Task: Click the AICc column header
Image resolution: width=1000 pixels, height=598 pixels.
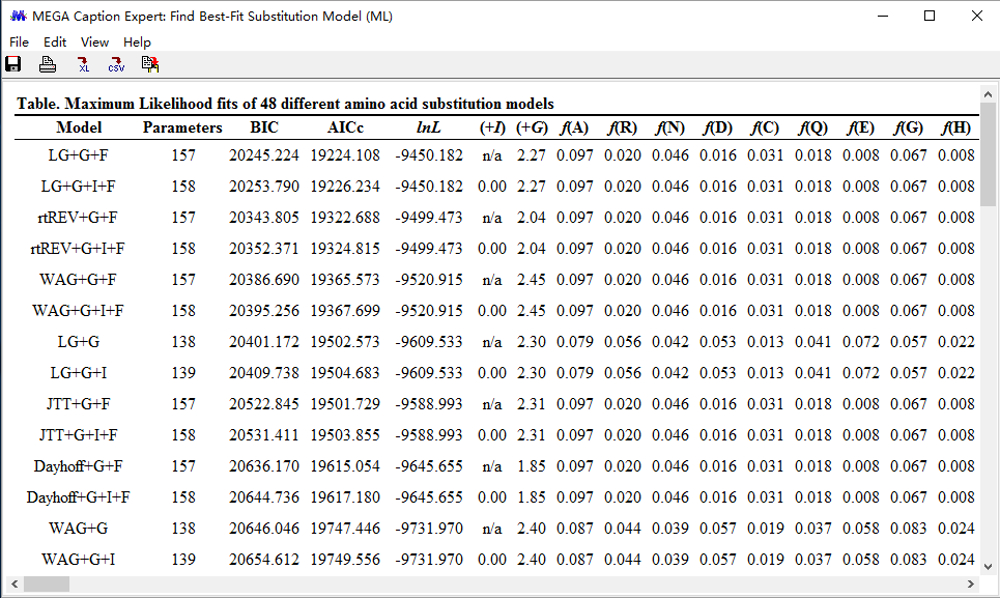Action: [x=344, y=128]
